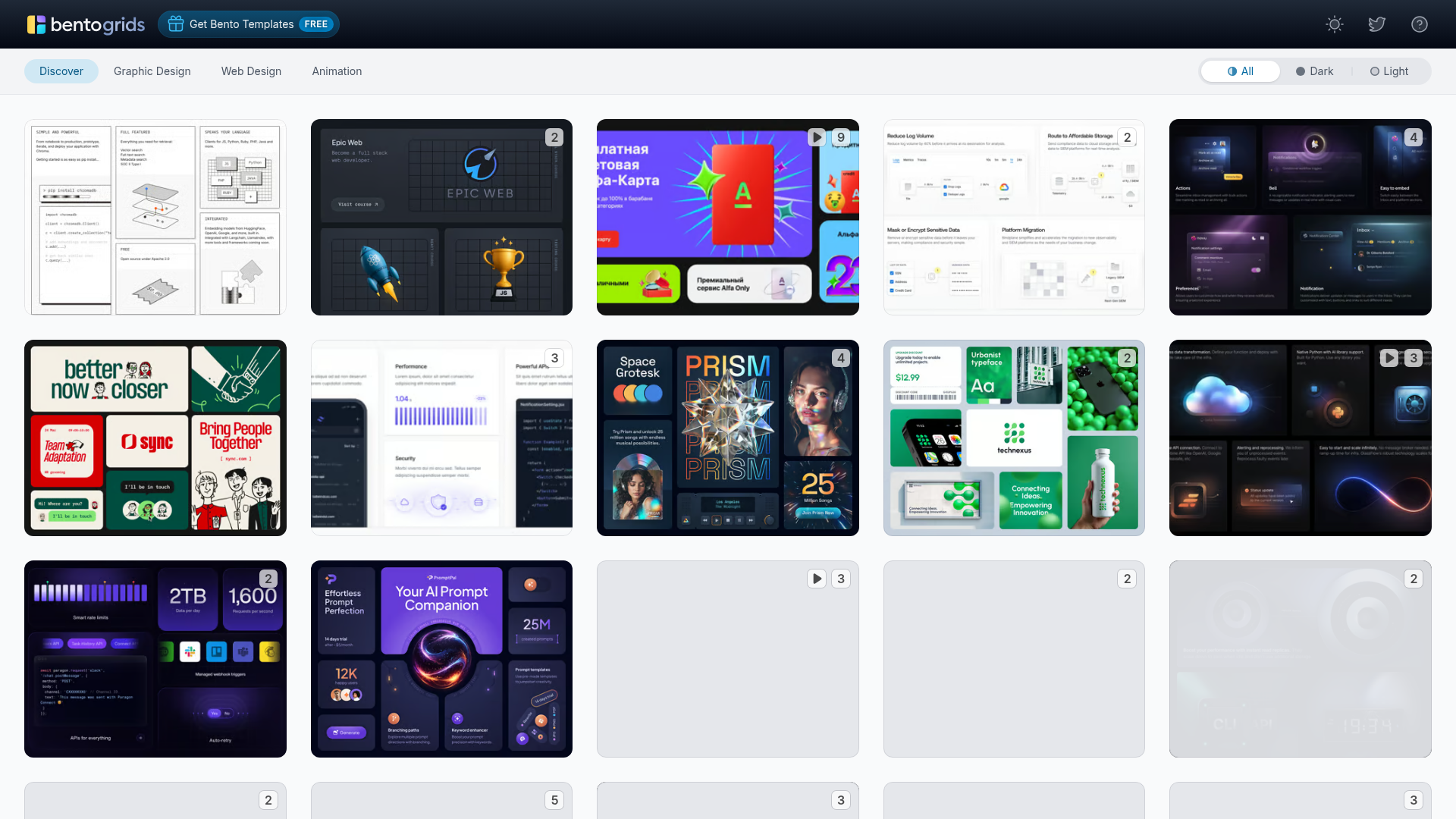Open the dark cloud data transformation thumbnail
This screenshot has width=1456, height=819.
click(x=1301, y=438)
